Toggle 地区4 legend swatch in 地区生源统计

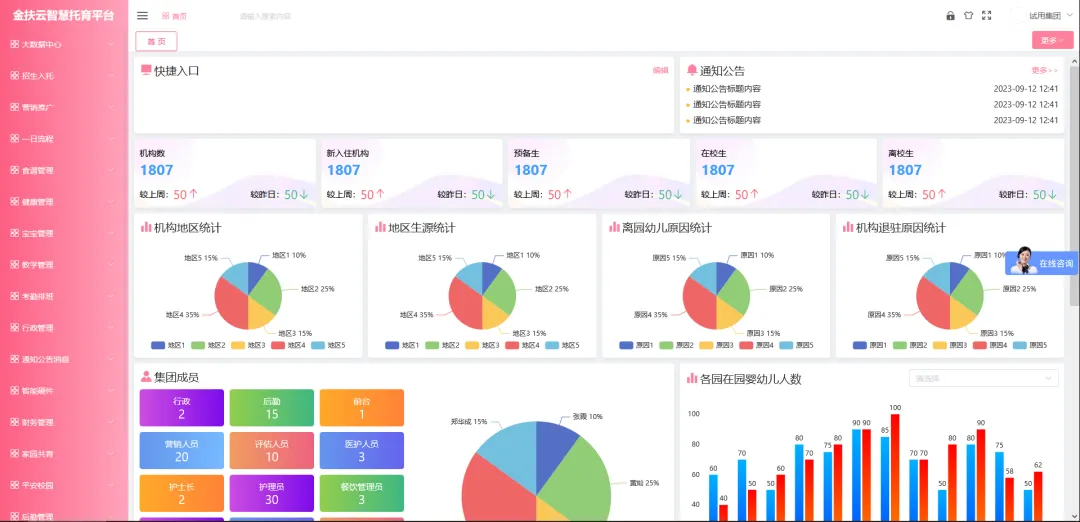[512, 345]
